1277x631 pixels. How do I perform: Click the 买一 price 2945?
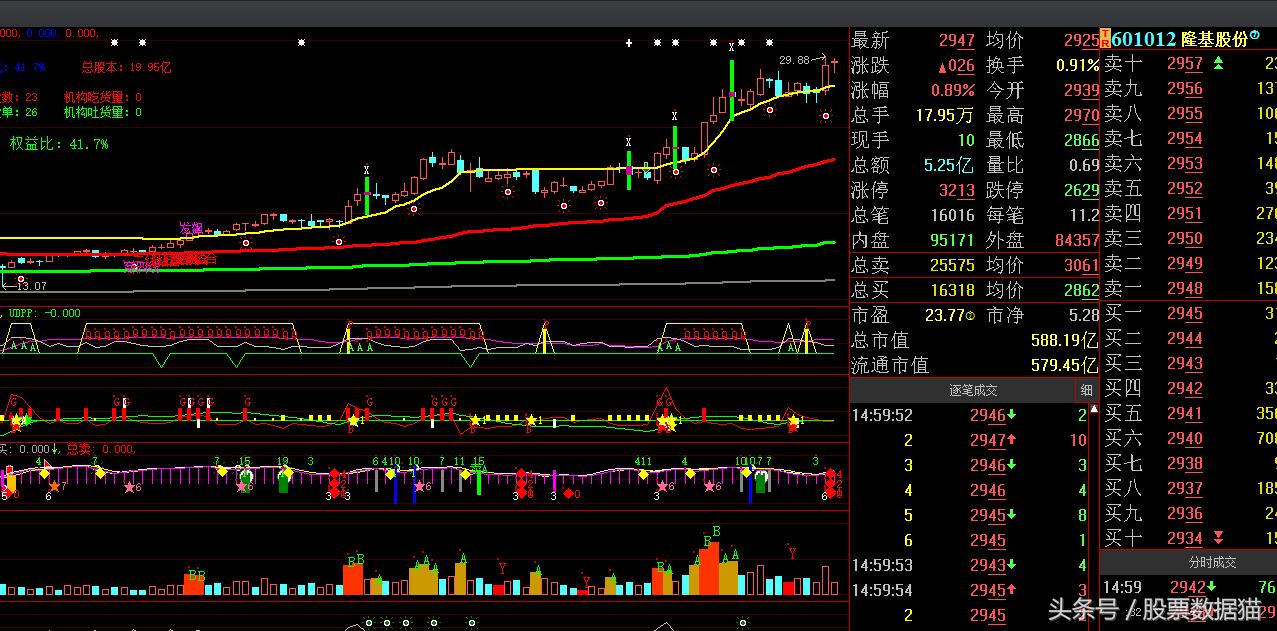click(1185, 314)
